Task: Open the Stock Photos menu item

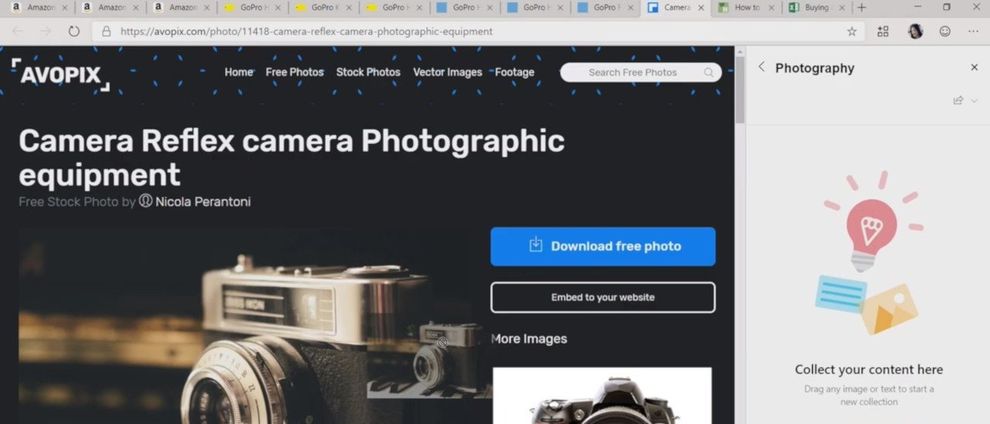Action: click(368, 72)
